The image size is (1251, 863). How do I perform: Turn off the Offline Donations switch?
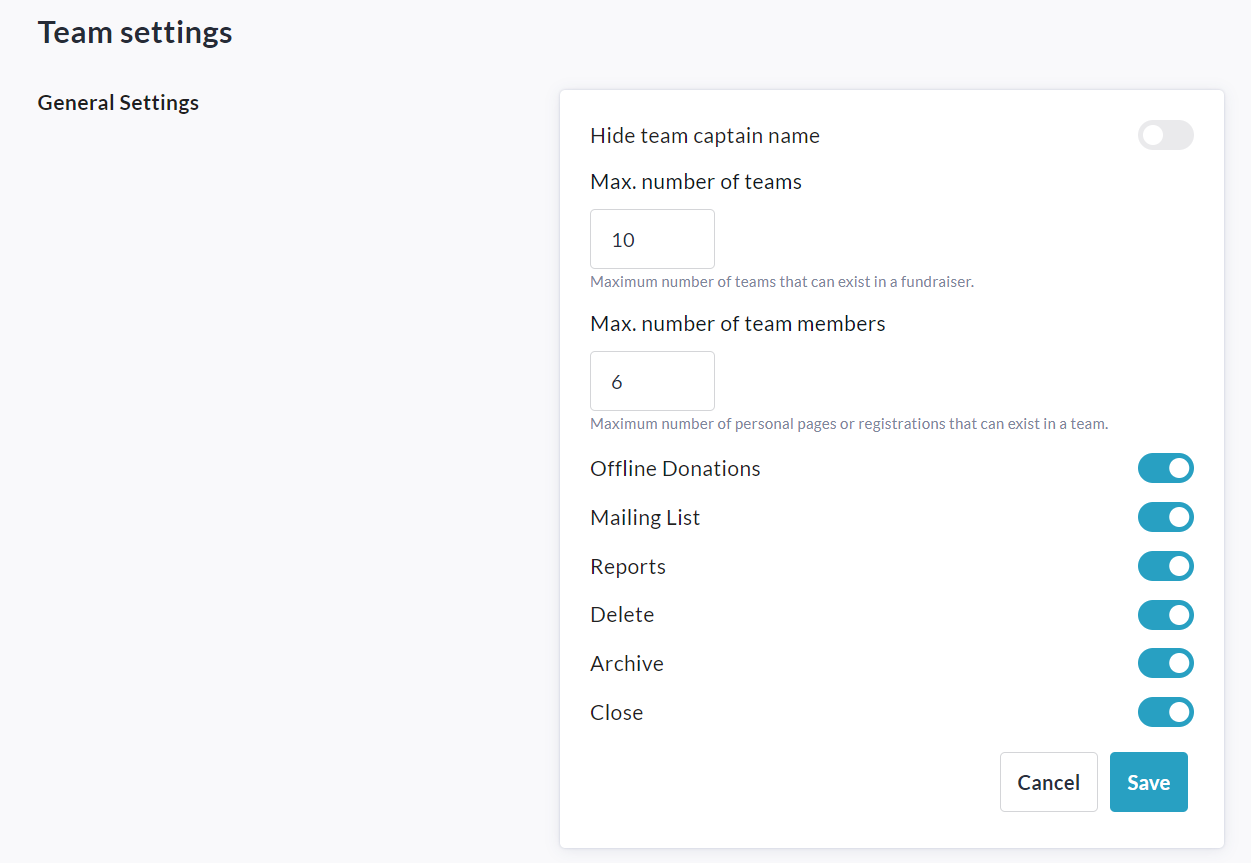tap(1165, 468)
